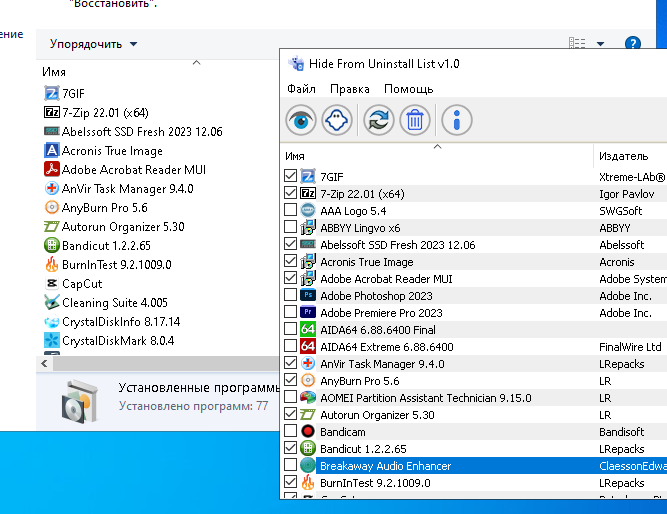Click sort arrow above Имя column in Hide list

pyautogui.click(x=437, y=146)
